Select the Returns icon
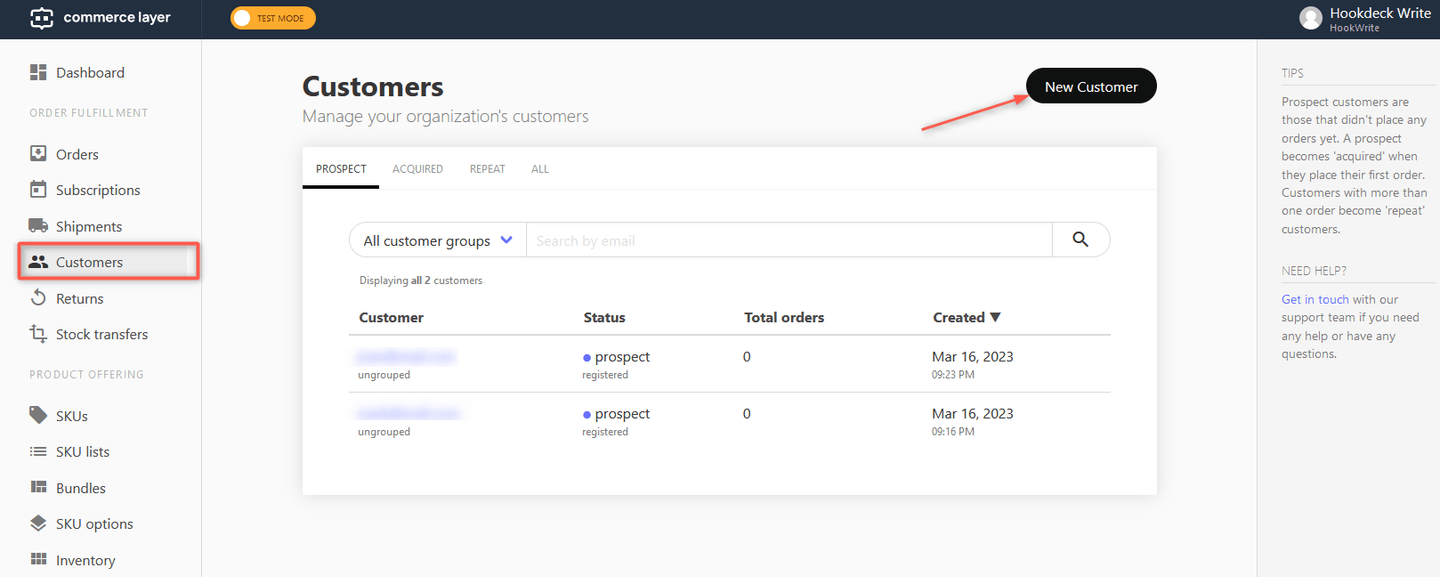 pyautogui.click(x=38, y=297)
